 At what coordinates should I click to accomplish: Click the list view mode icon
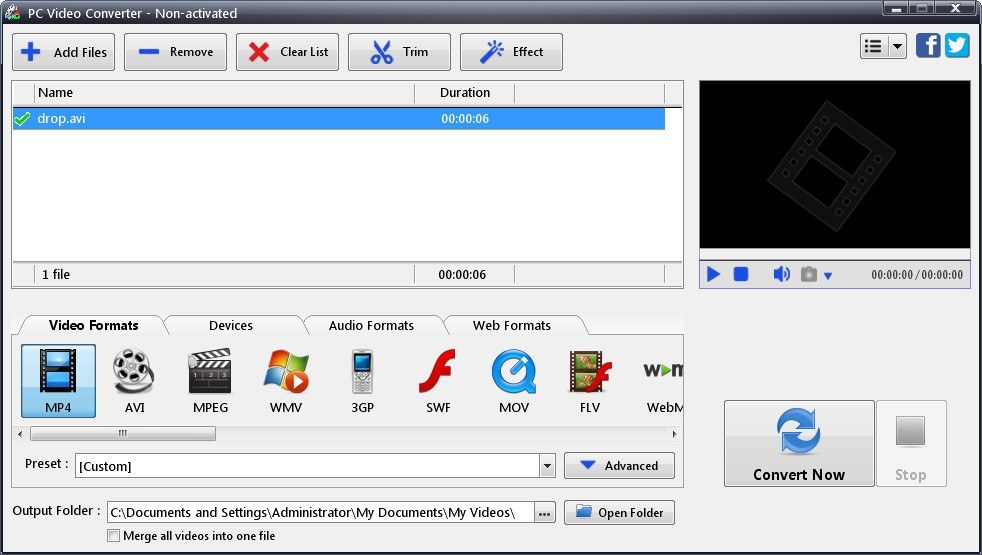(x=874, y=46)
